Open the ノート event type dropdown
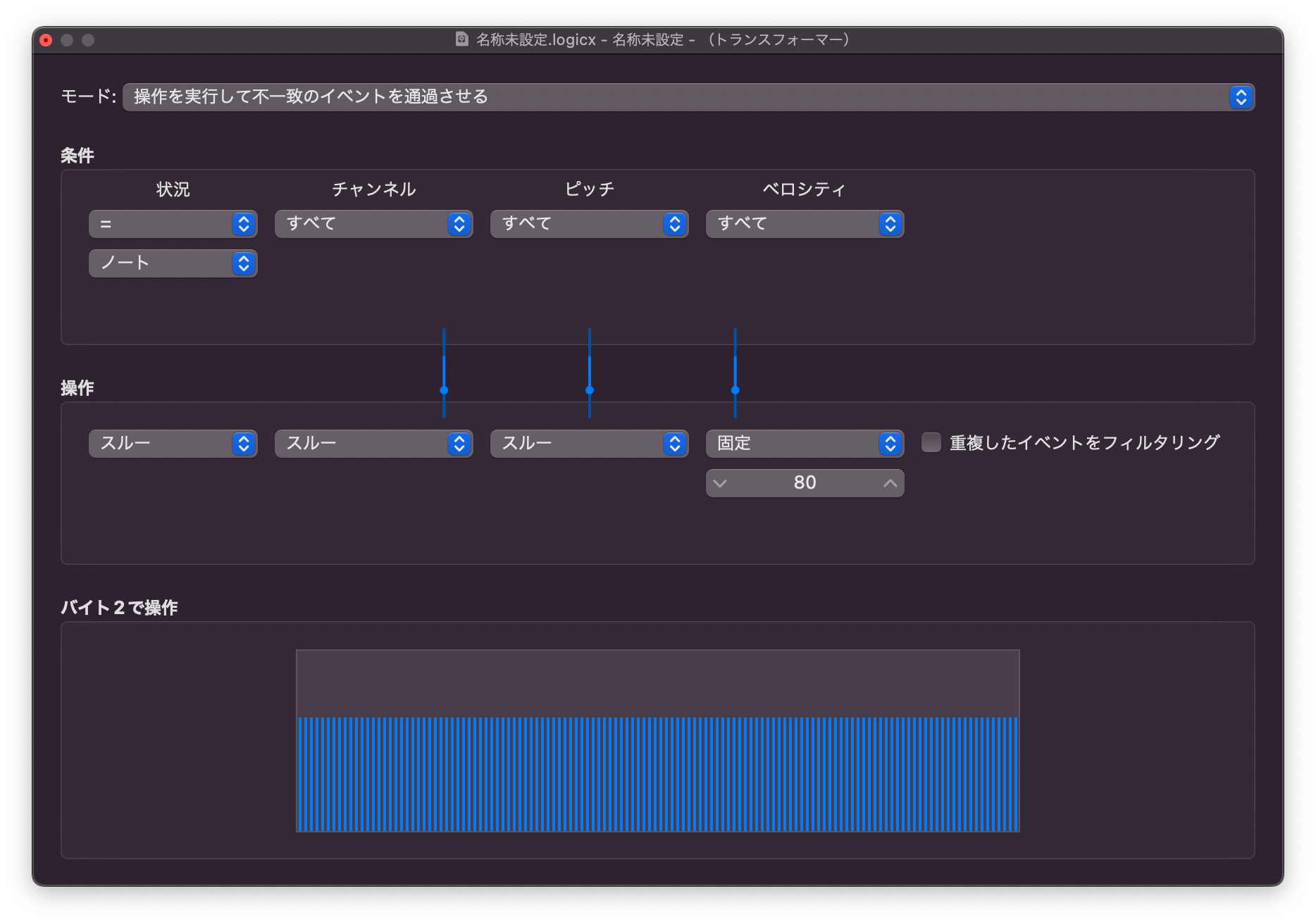 173,263
